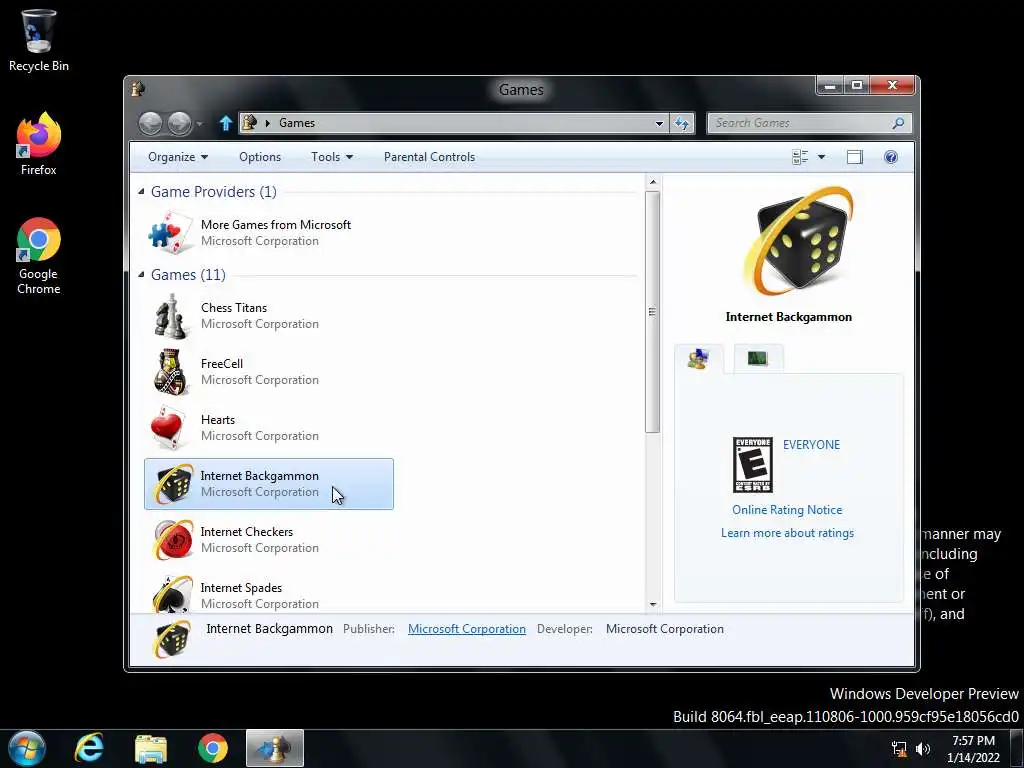This screenshot has width=1024, height=768.
Task: Click the Games address bar breadcrumb
Action: tap(297, 123)
